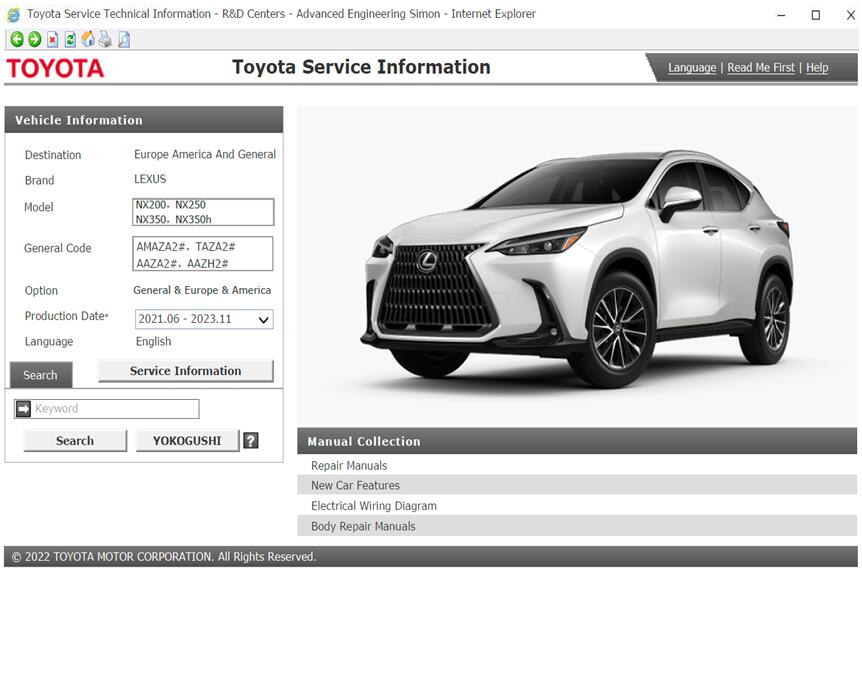Click the Internet Explorer icon in title bar
The image size is (862, 678).
pyautogui.click(x=14, y=14)
